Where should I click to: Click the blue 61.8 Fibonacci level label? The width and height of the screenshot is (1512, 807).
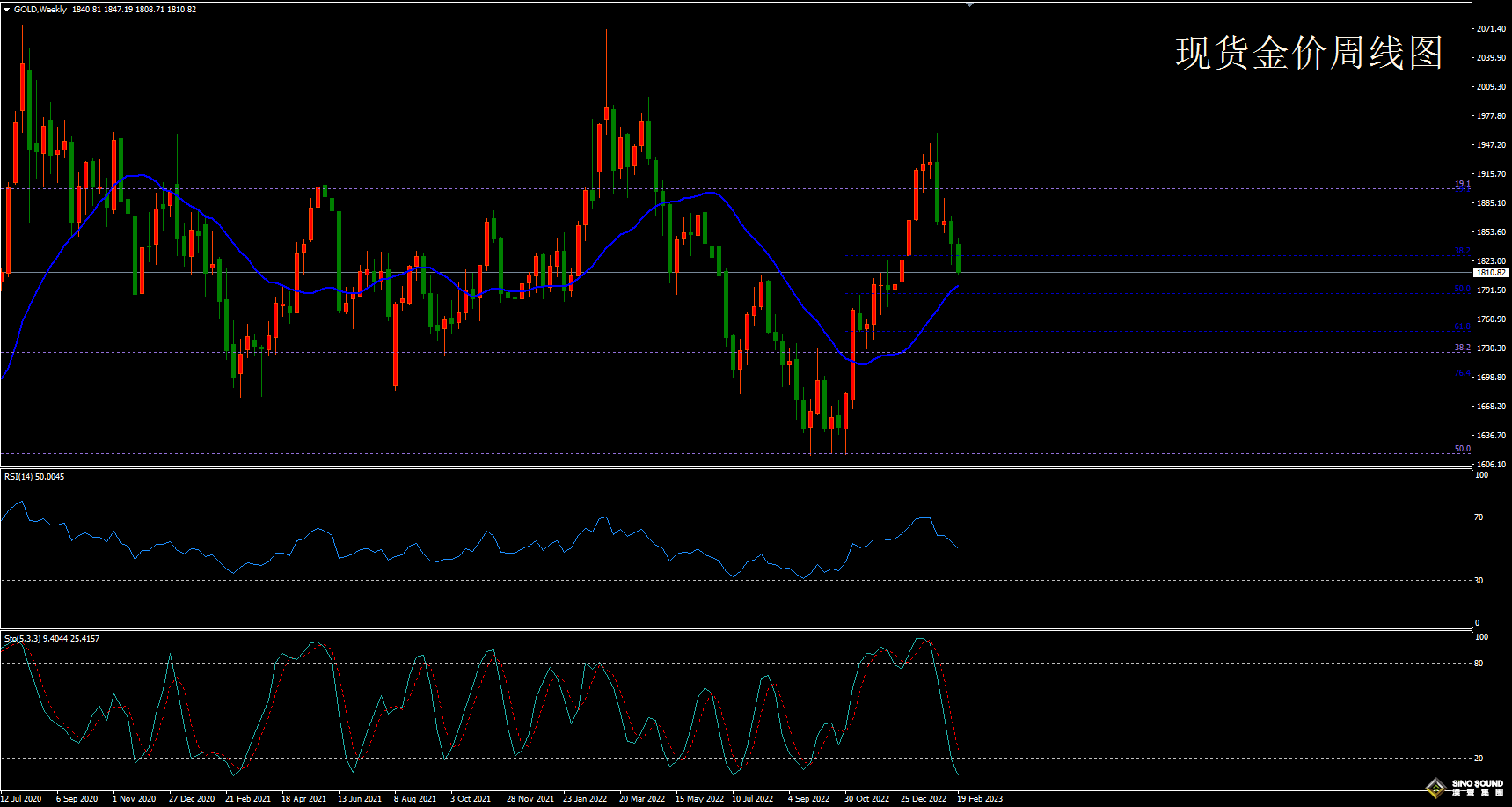click(1461, 327)
